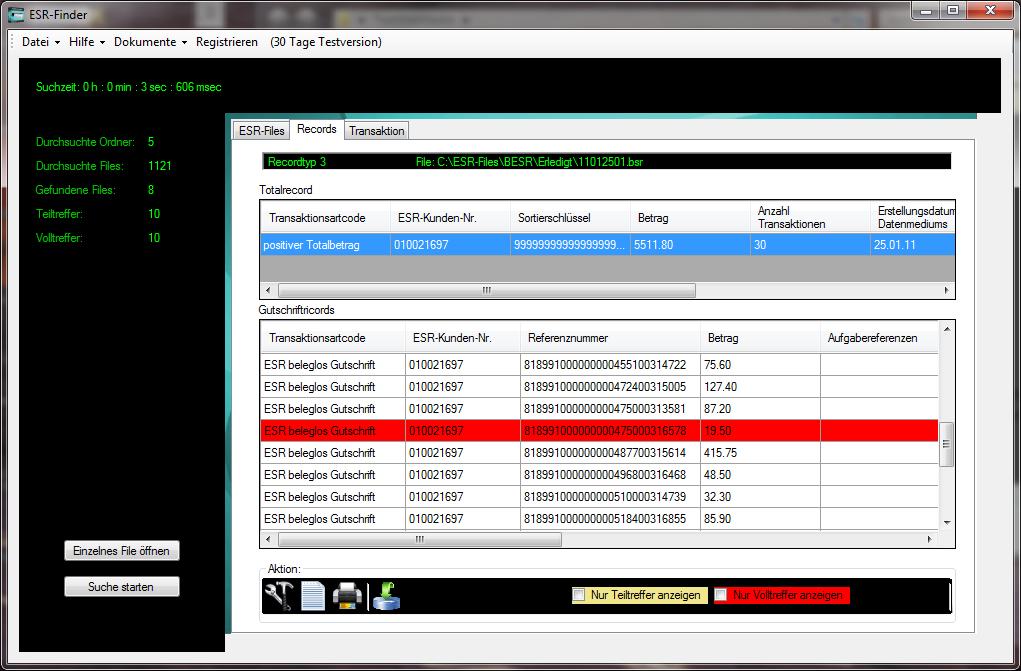Click Aufgabereferenzen column header
This screenshot has height=671, width=1021.
pos(879,338)
